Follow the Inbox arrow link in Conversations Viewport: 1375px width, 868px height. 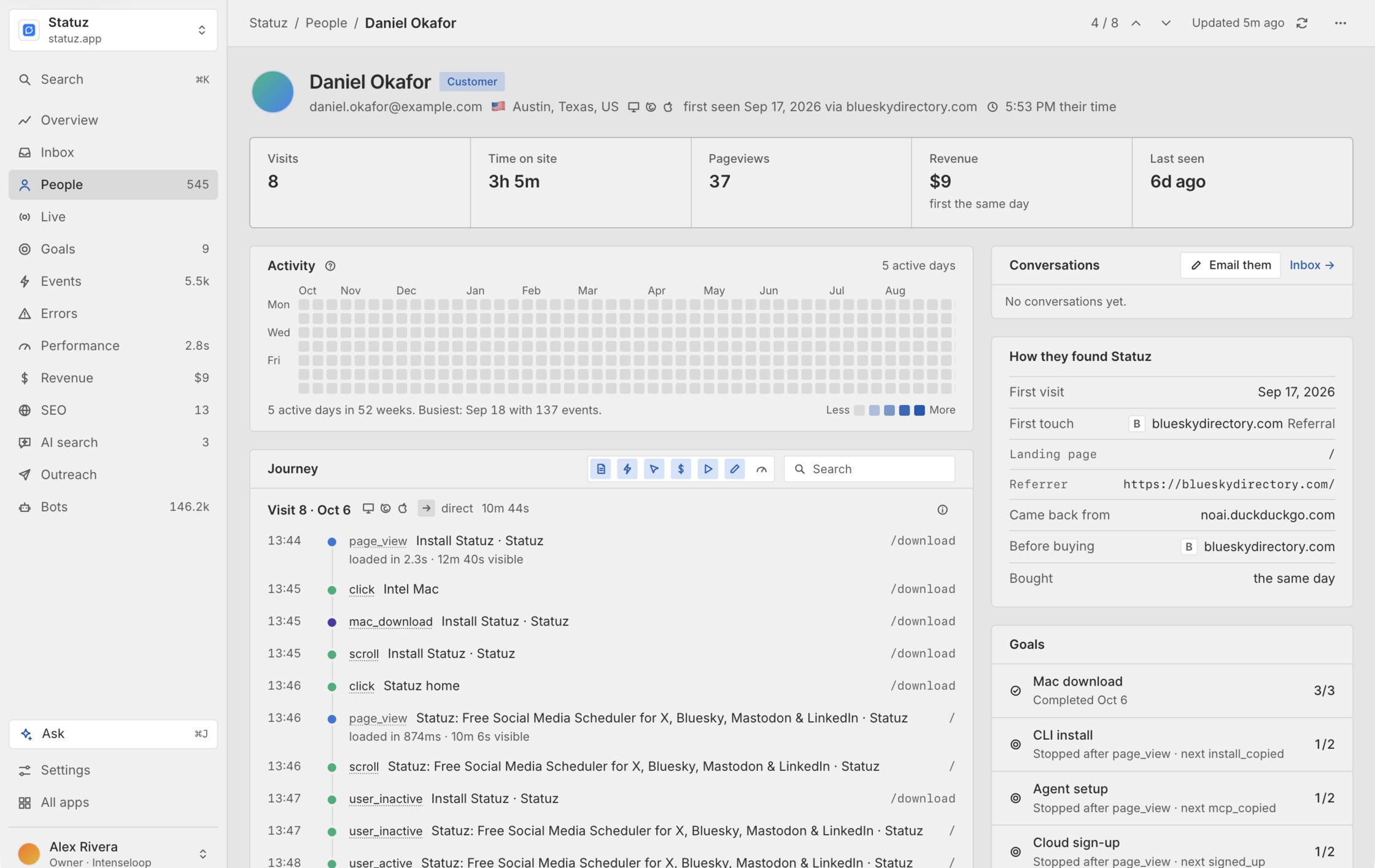1312,265
